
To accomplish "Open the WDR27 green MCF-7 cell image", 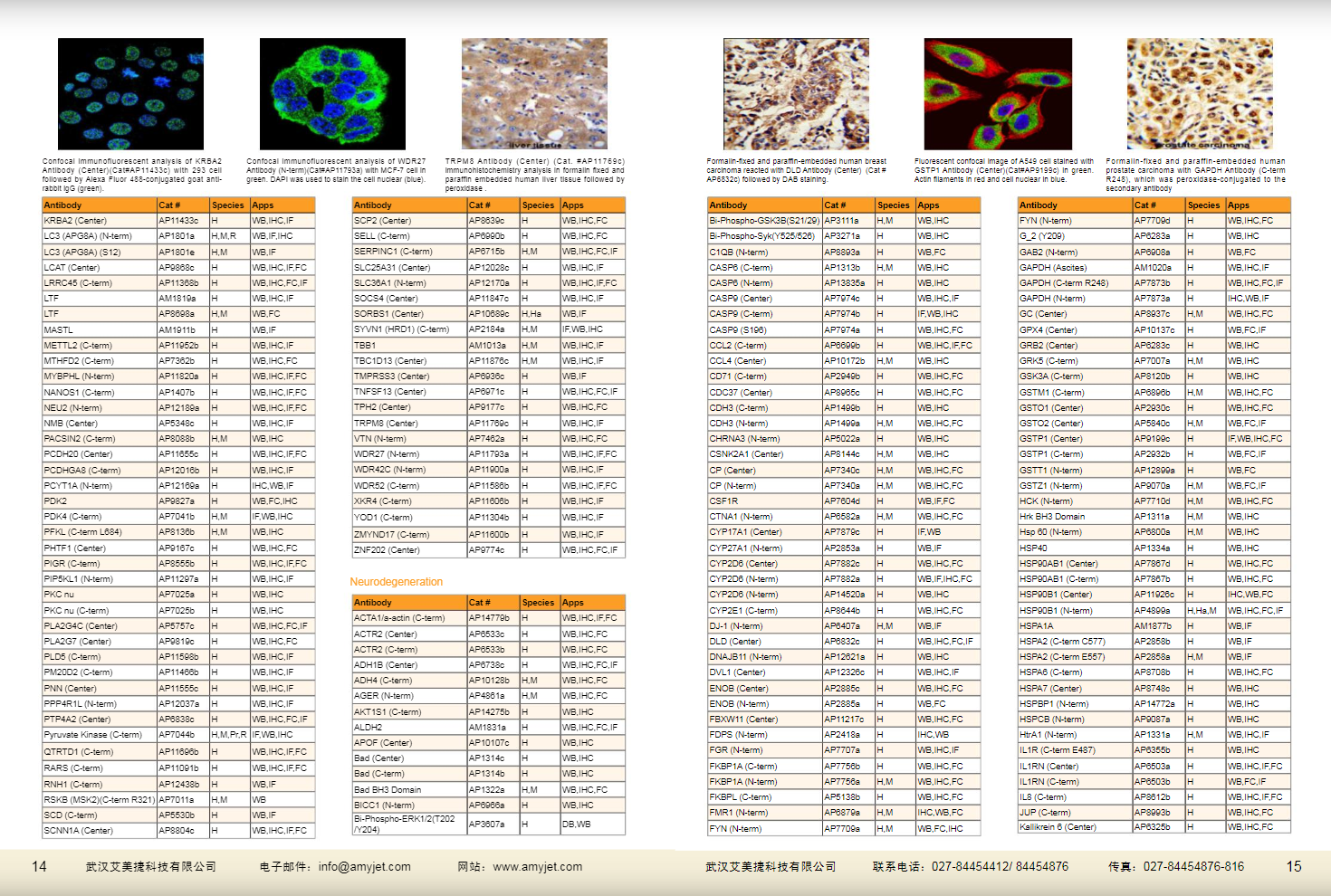I will (332, 94).
